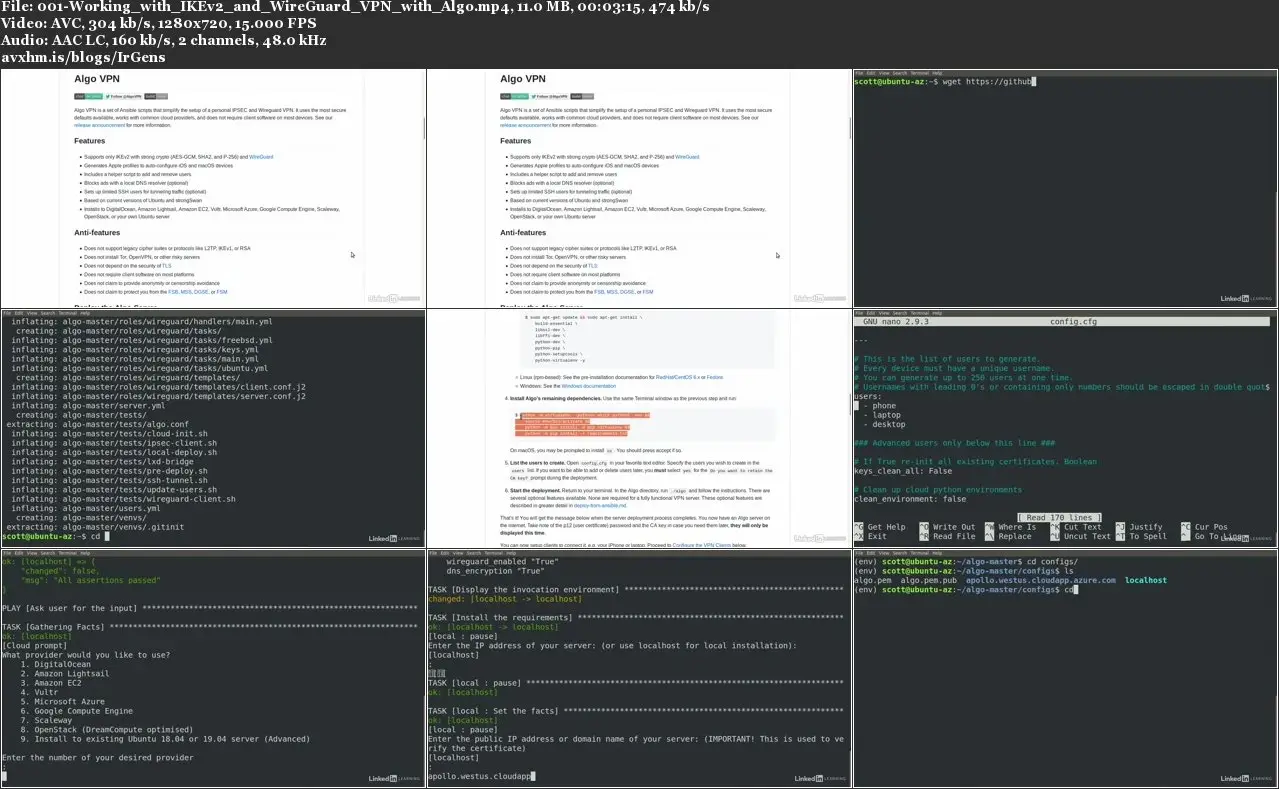1279x789 pixels.
Task: Open the thumbnail showing the wget github command
Action: click(1065, 188)
